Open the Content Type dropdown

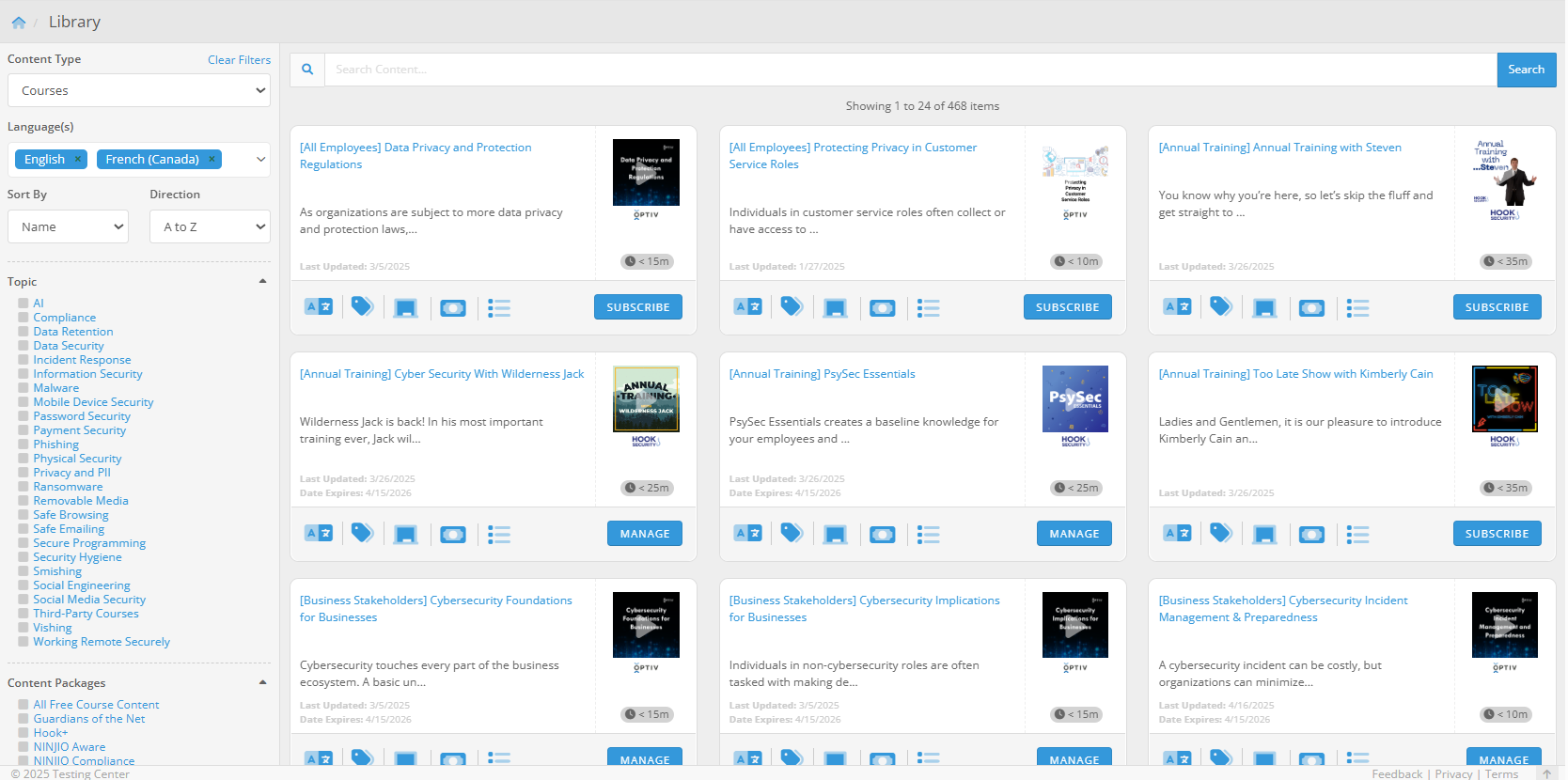point(139,91)
